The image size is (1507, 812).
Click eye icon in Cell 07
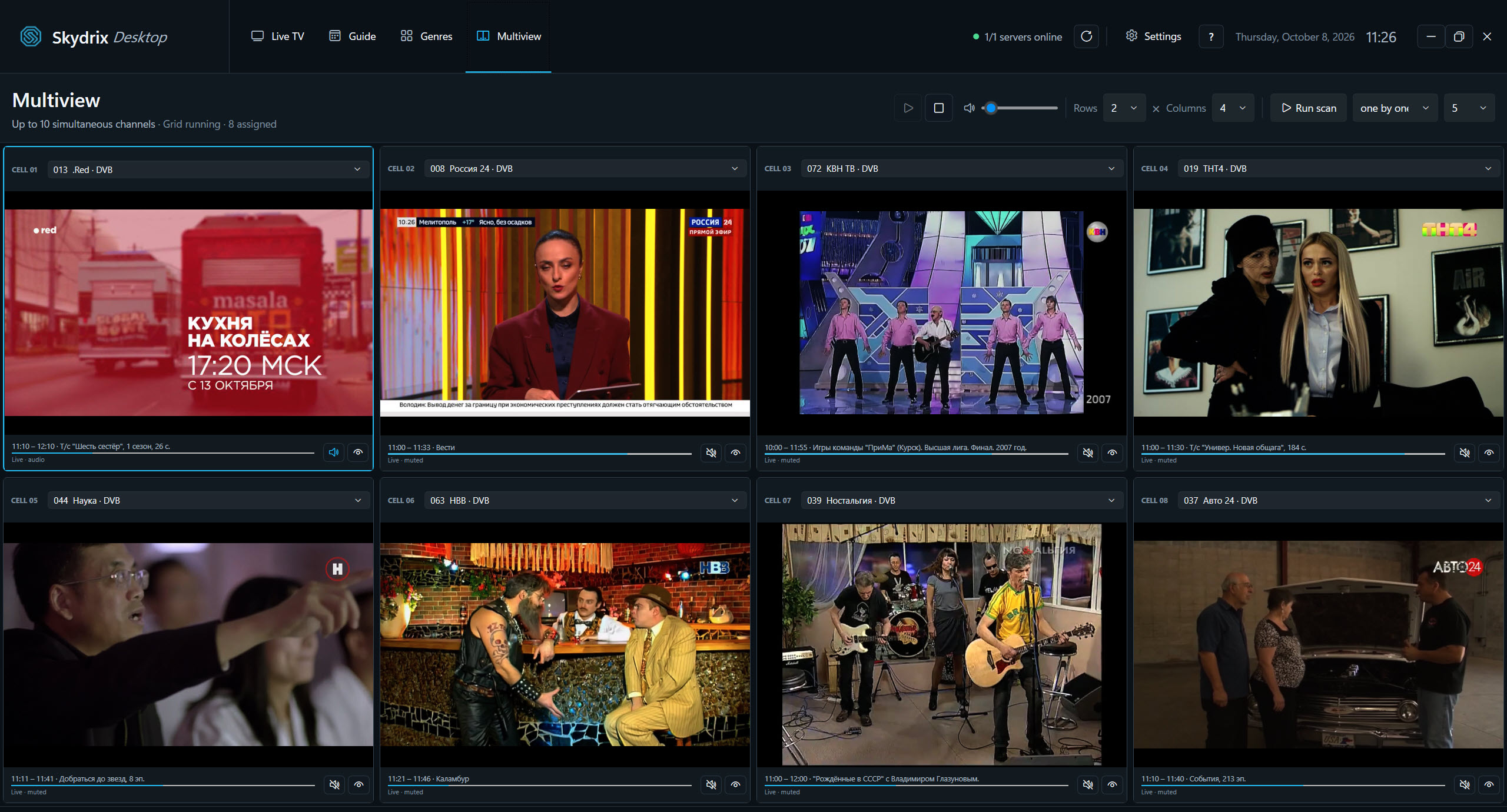(x=1112, y=784)
